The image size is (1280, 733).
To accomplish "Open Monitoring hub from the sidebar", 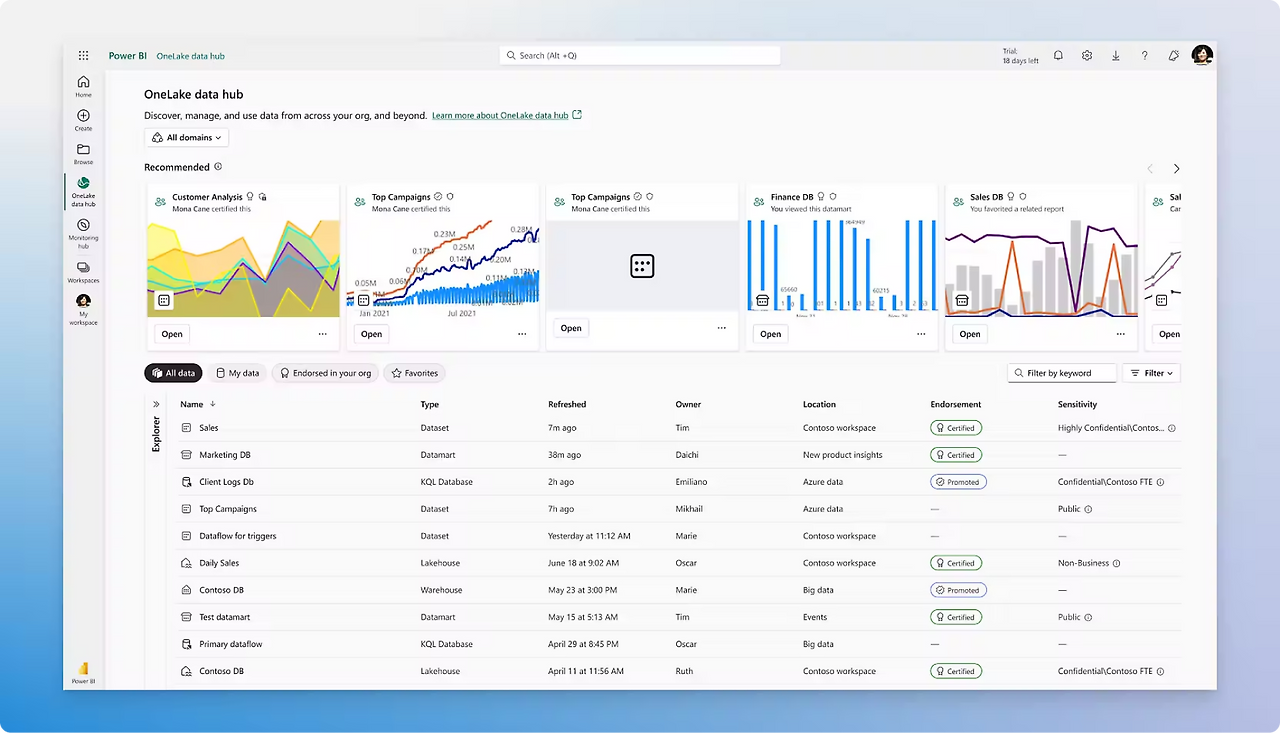I will 83,233.
